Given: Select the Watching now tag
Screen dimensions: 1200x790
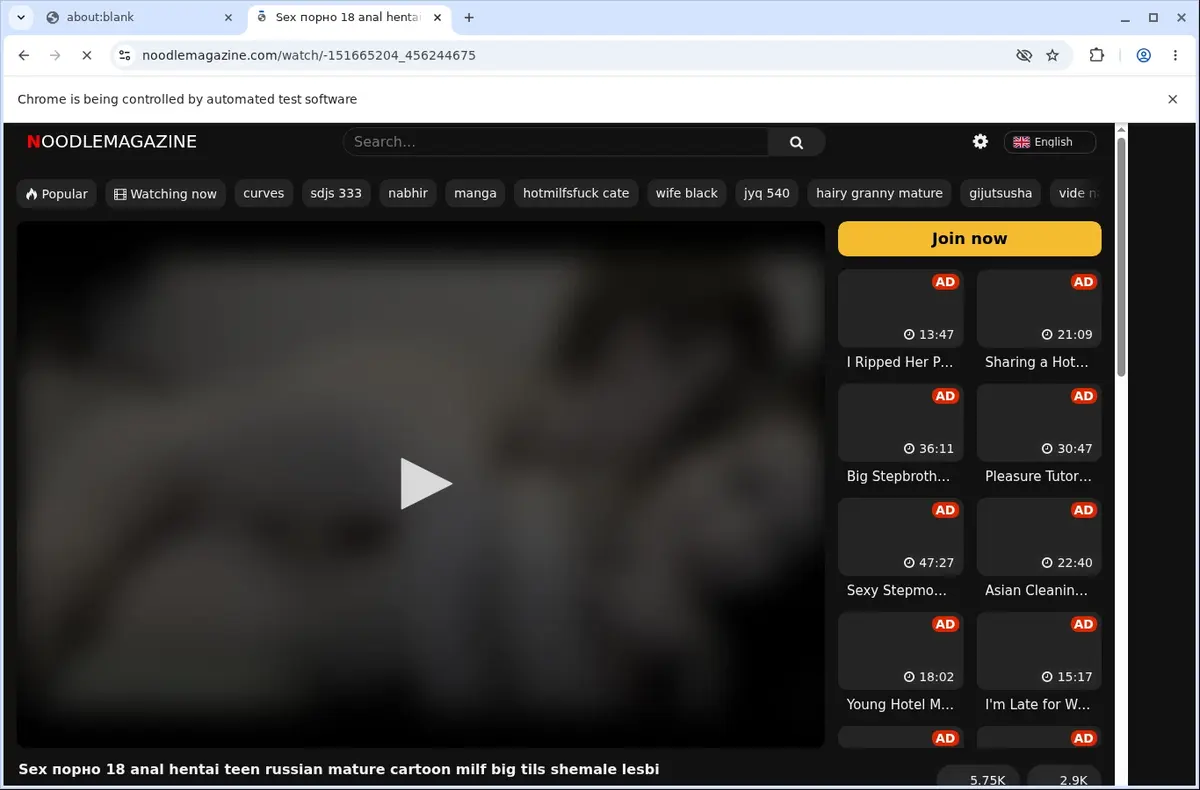Looking at the screenshot, I should pos(166,193).
